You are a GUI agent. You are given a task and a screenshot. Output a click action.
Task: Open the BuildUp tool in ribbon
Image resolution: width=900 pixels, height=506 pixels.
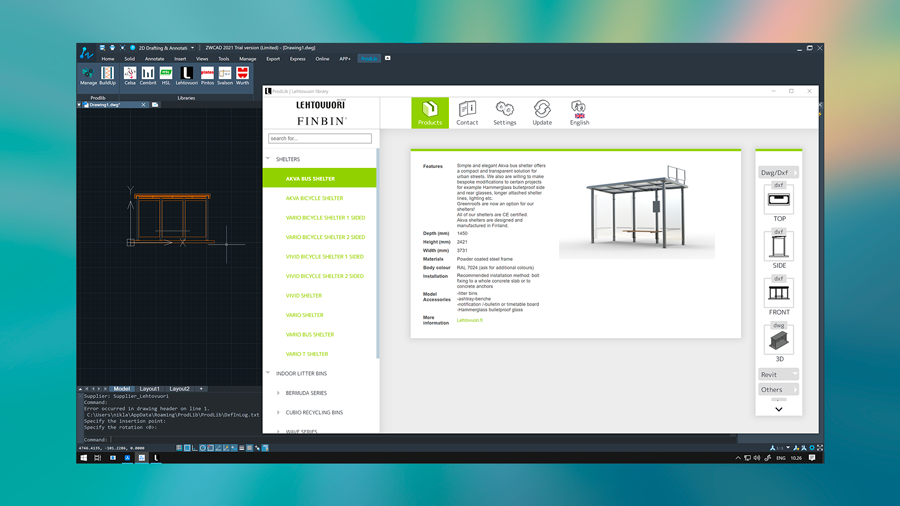(107, 76)
